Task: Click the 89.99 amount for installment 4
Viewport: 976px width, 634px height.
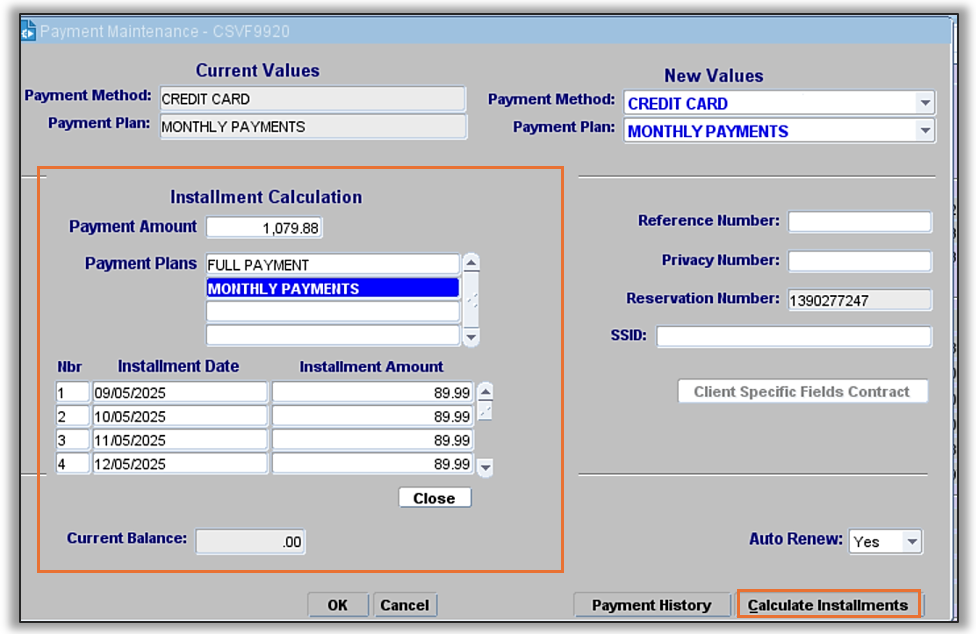Action: (x=372, y=464)
